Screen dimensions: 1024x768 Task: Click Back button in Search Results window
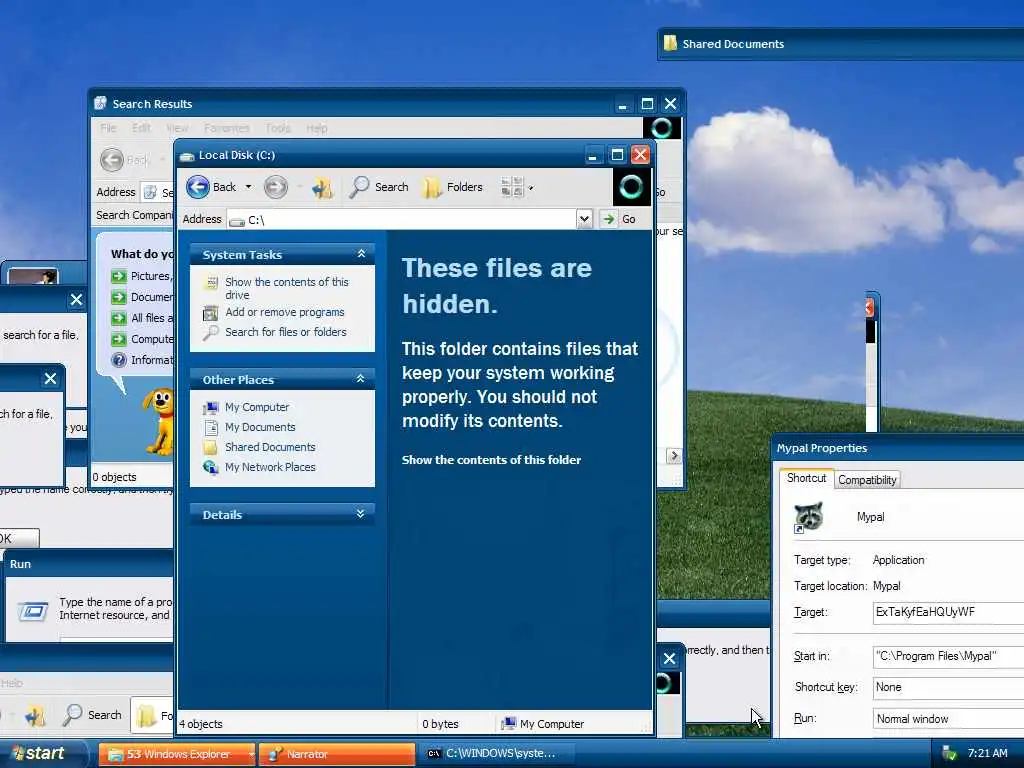pos(125,159)
